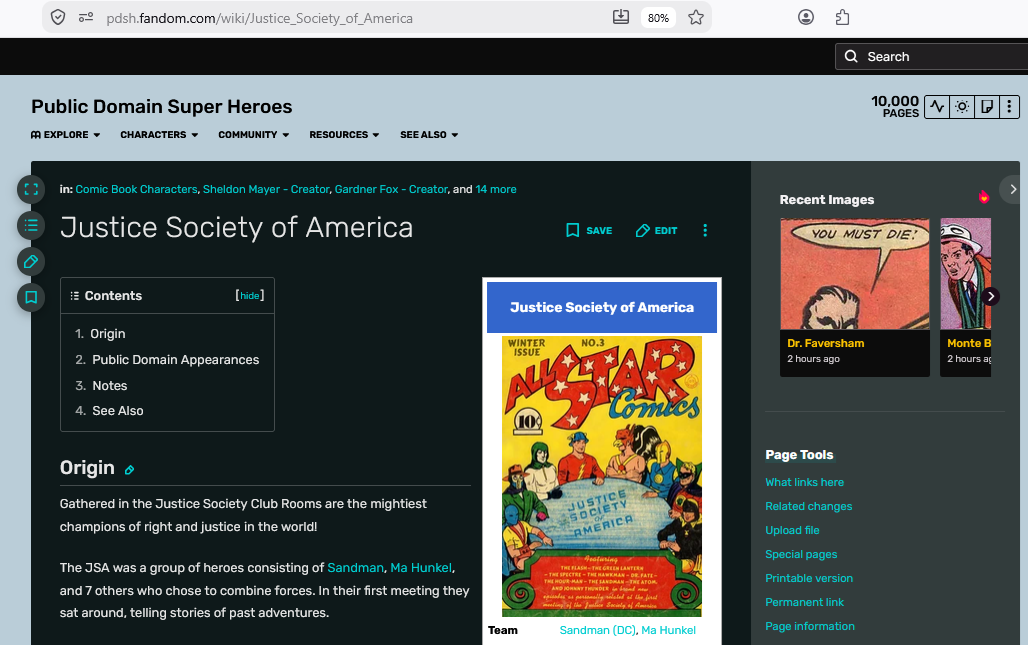Image resolution: width=1028 pixels, height=645 pixels.
Task: Set browser zoom level 80% indicator
Action: click(658, 18)
